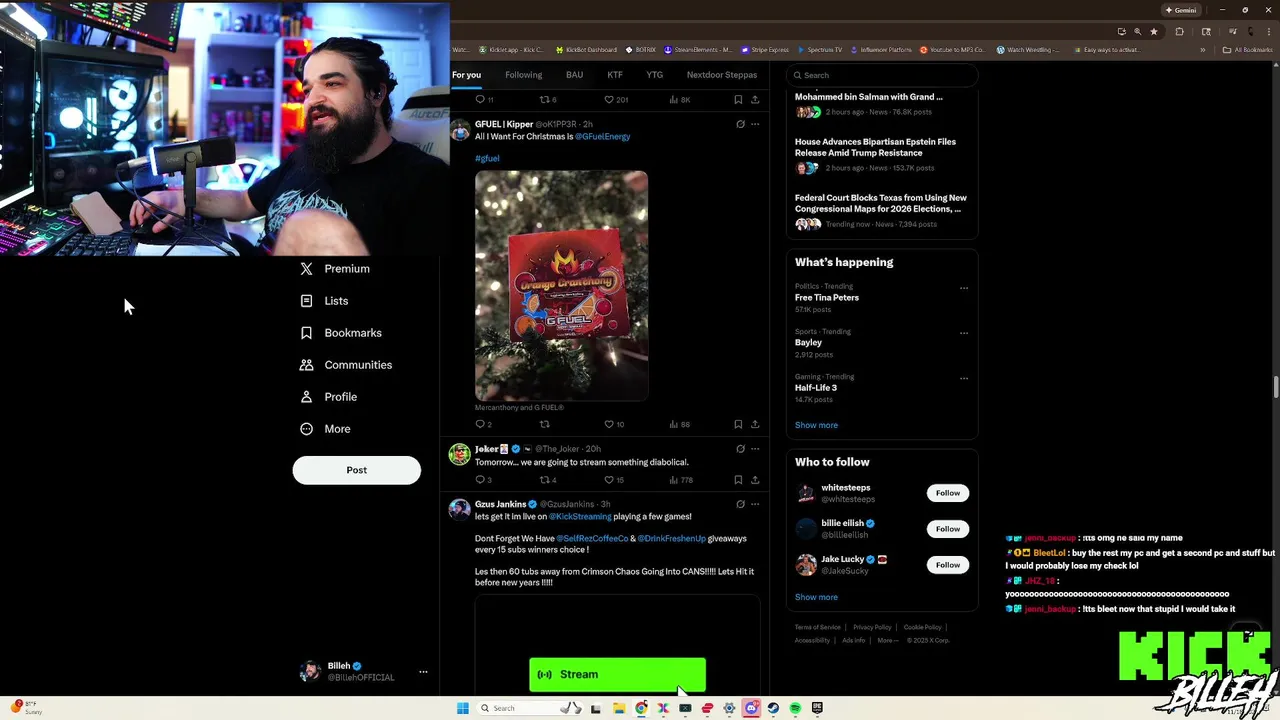
Task: Open the Free Tina Peters trend
Action: point(827,298)
